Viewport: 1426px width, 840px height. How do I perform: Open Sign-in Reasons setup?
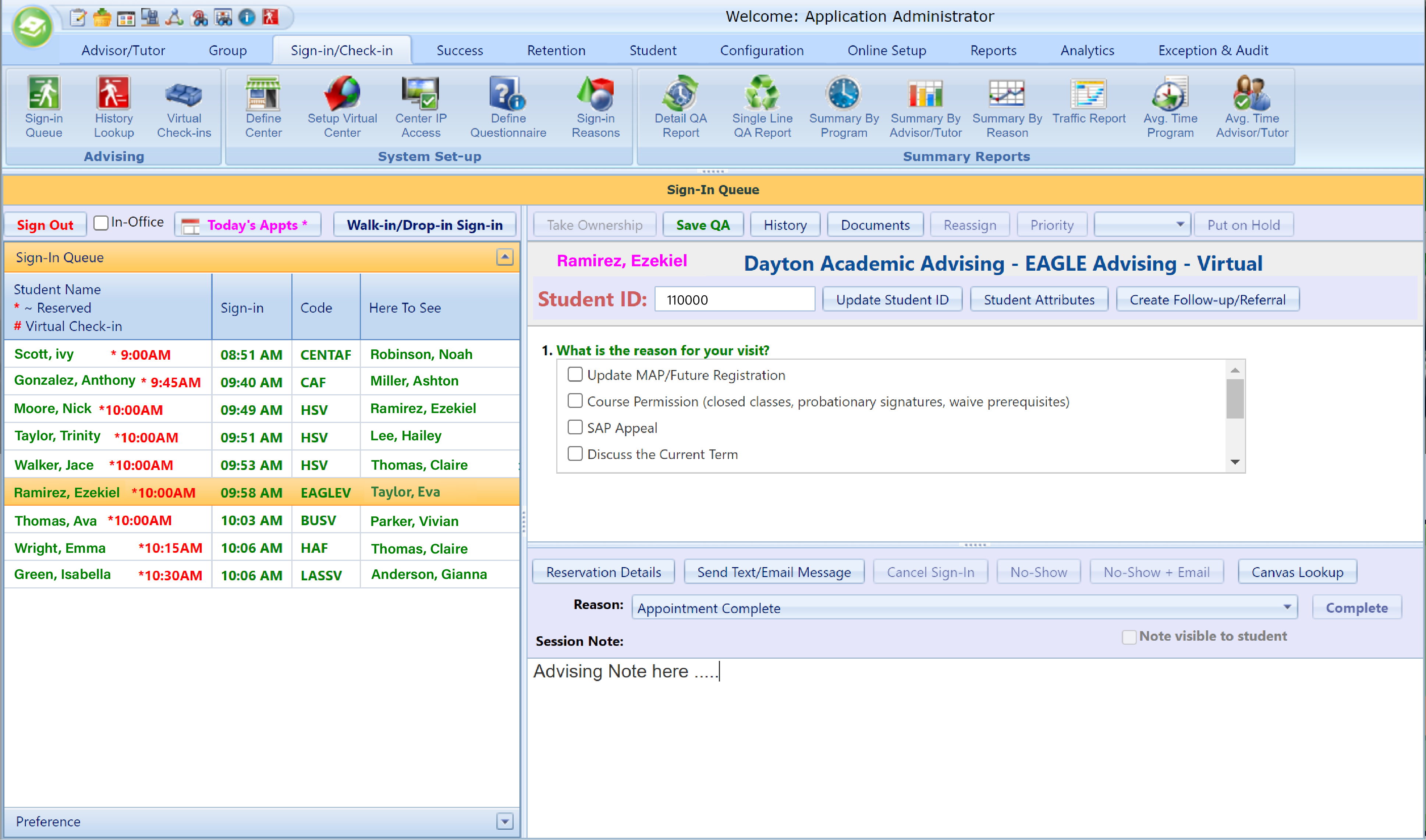(x=596, y=107)
